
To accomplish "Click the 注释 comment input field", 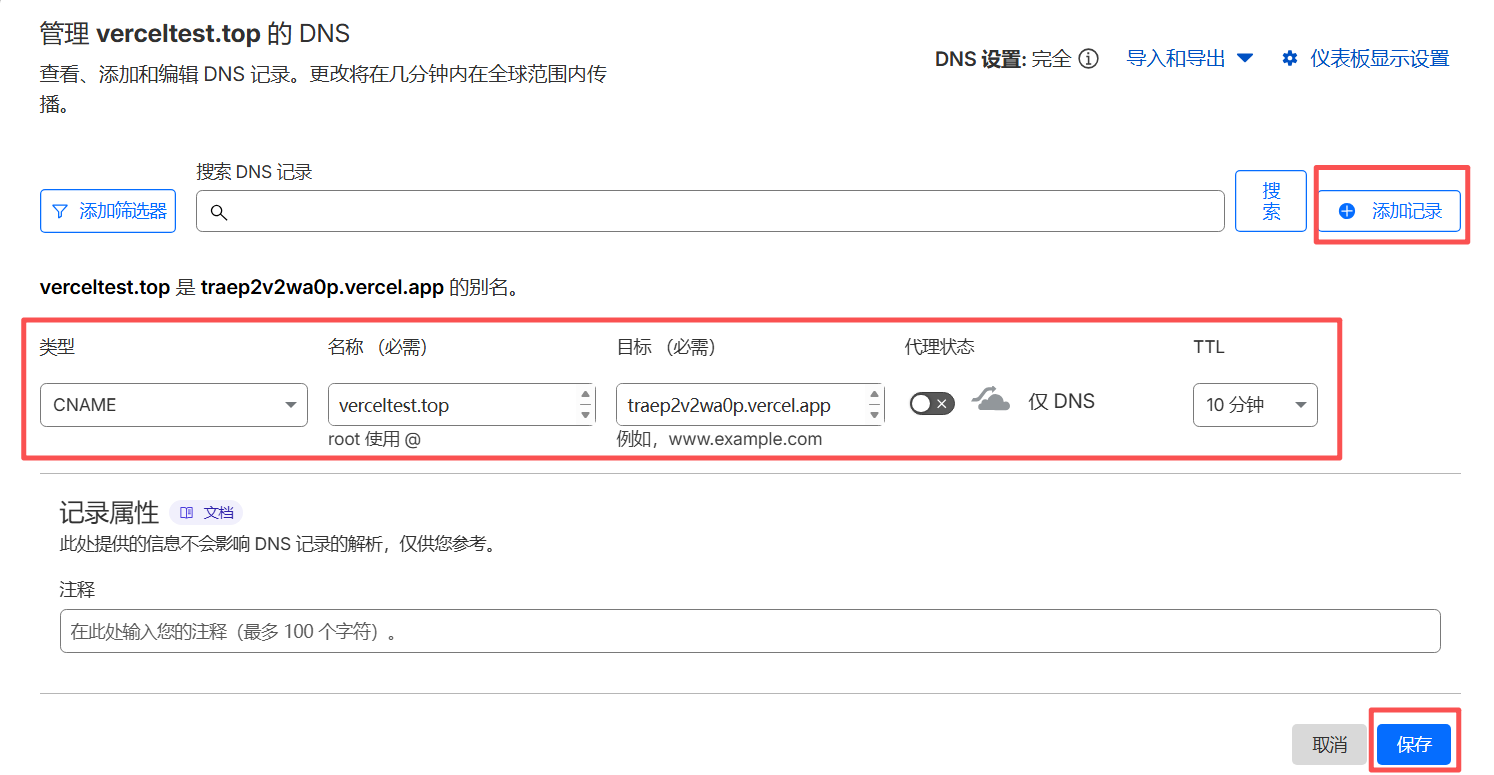I will point(750,631).
